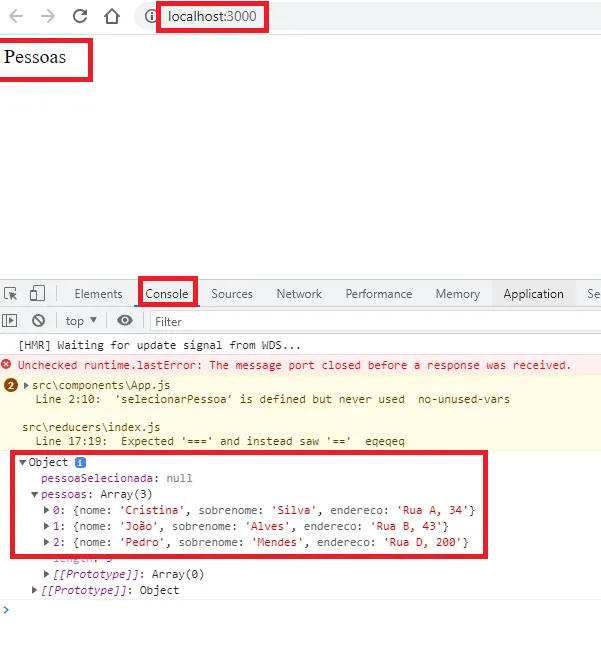
Task: Click the src\reducers\index.js warning text
Action: pos(91,427)
